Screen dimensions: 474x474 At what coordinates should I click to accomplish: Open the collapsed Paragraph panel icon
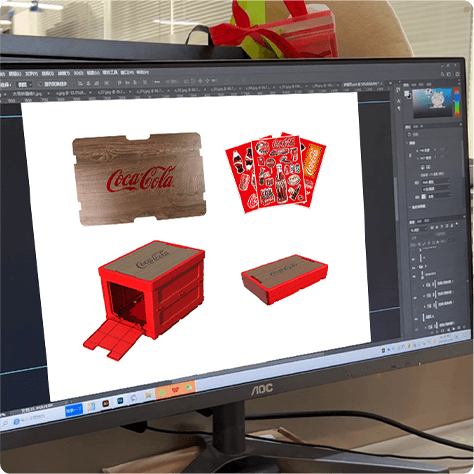coord(399,108)
